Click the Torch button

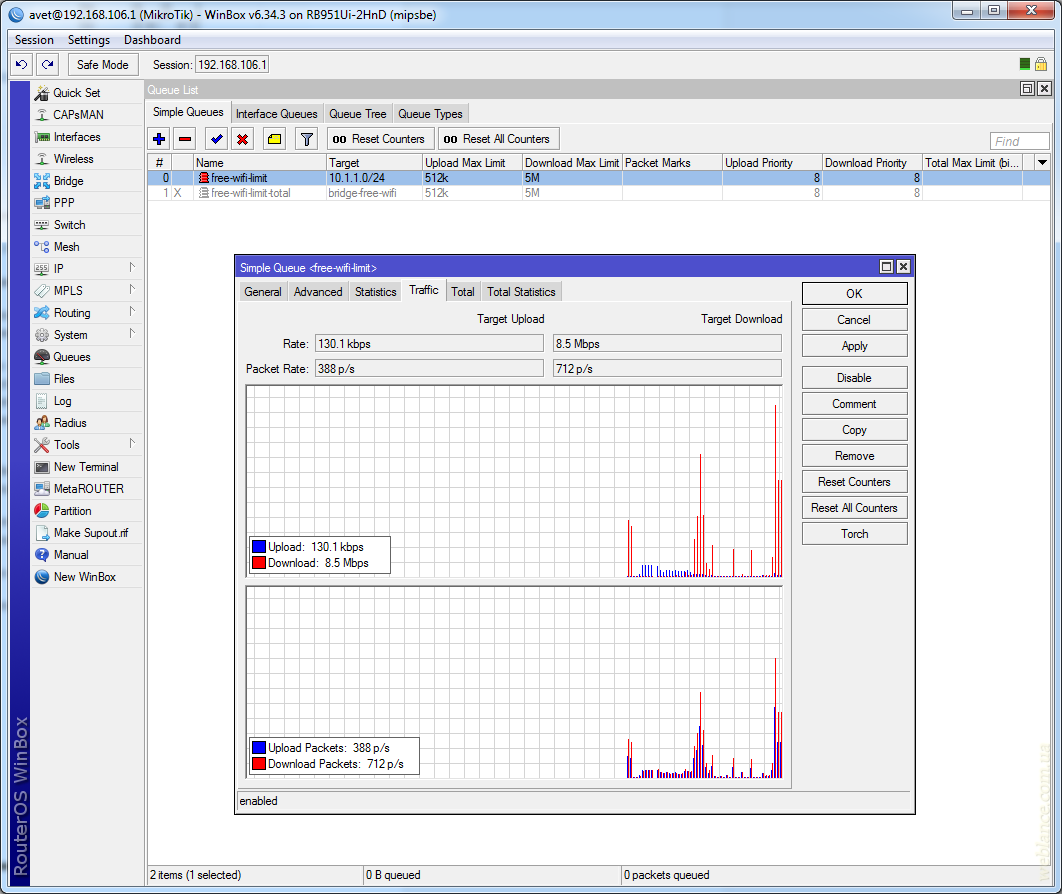pyautogui.click(x=854, y=534)
